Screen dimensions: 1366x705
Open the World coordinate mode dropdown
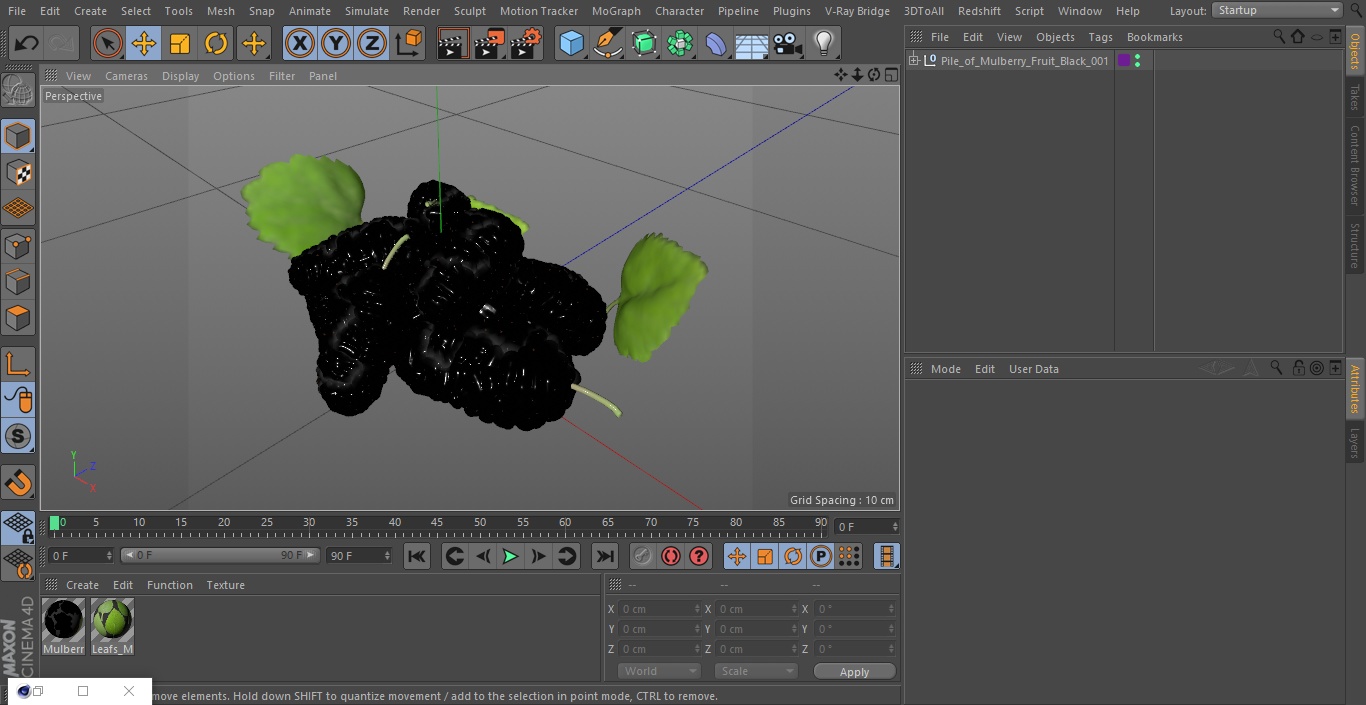(659, 671)
